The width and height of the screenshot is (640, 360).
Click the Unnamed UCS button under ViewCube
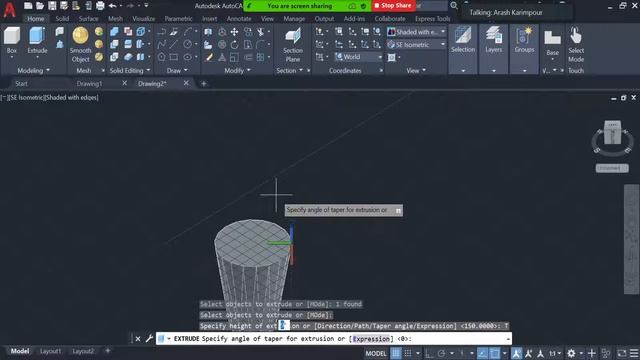612,168
